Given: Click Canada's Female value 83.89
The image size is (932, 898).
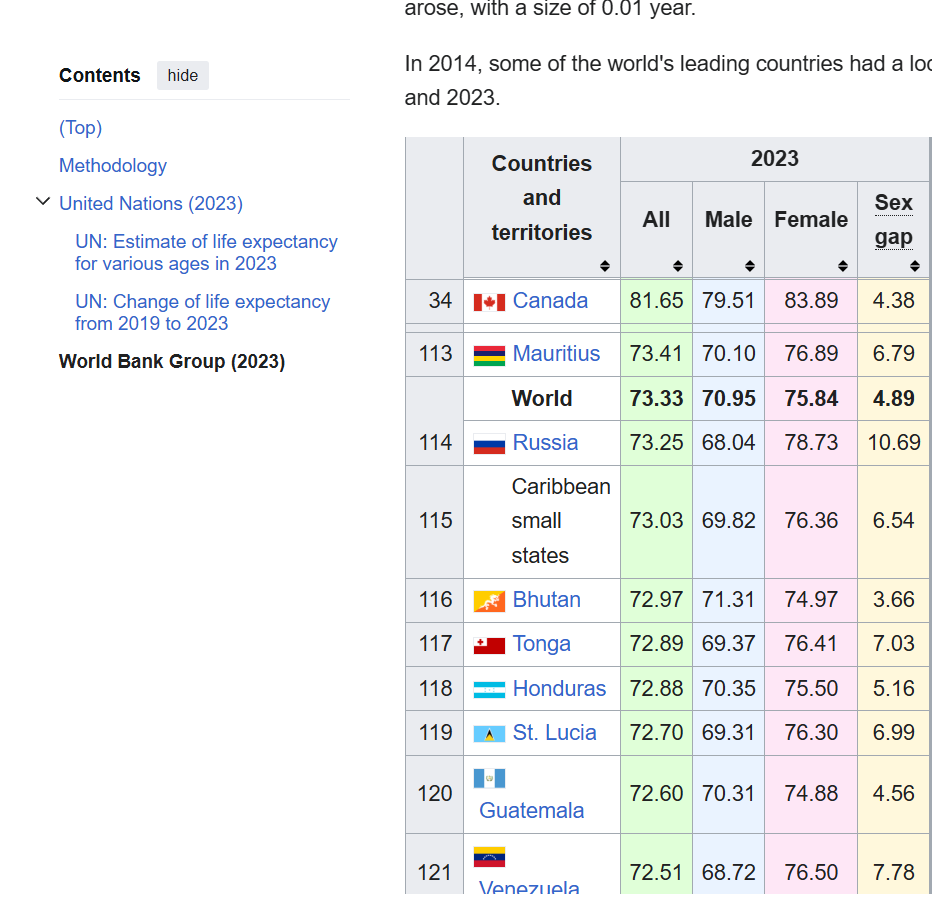Looking at the screenshot, I should tap(811, 301).
